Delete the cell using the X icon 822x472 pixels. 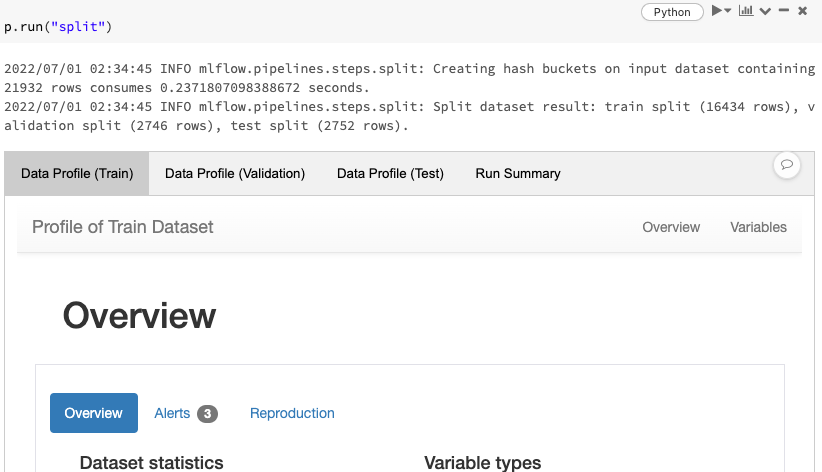click(x=802, y=11)
